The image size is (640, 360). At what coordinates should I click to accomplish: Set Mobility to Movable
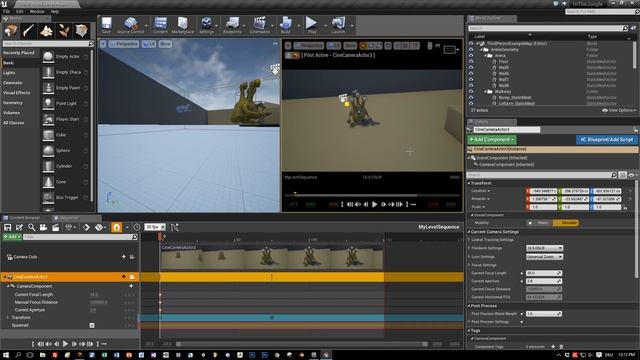(x=565, y=223)
